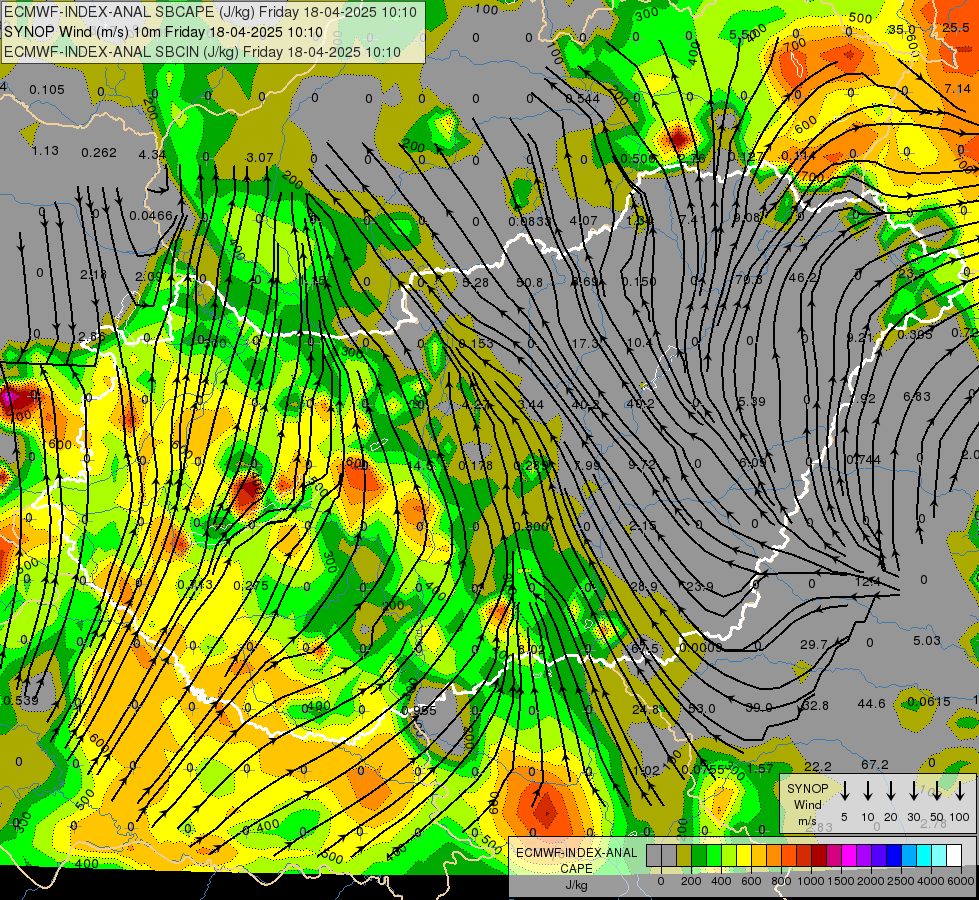The image size is (979, 900).
Task: Click the station value 0.0466
Action: point(151,215)
